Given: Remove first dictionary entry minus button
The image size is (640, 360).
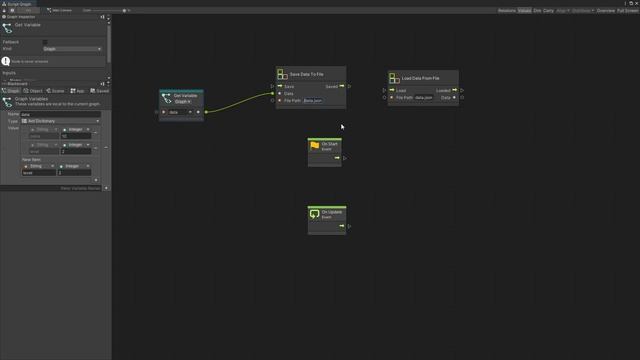Looking at the screenshot, I should point(96,133).
